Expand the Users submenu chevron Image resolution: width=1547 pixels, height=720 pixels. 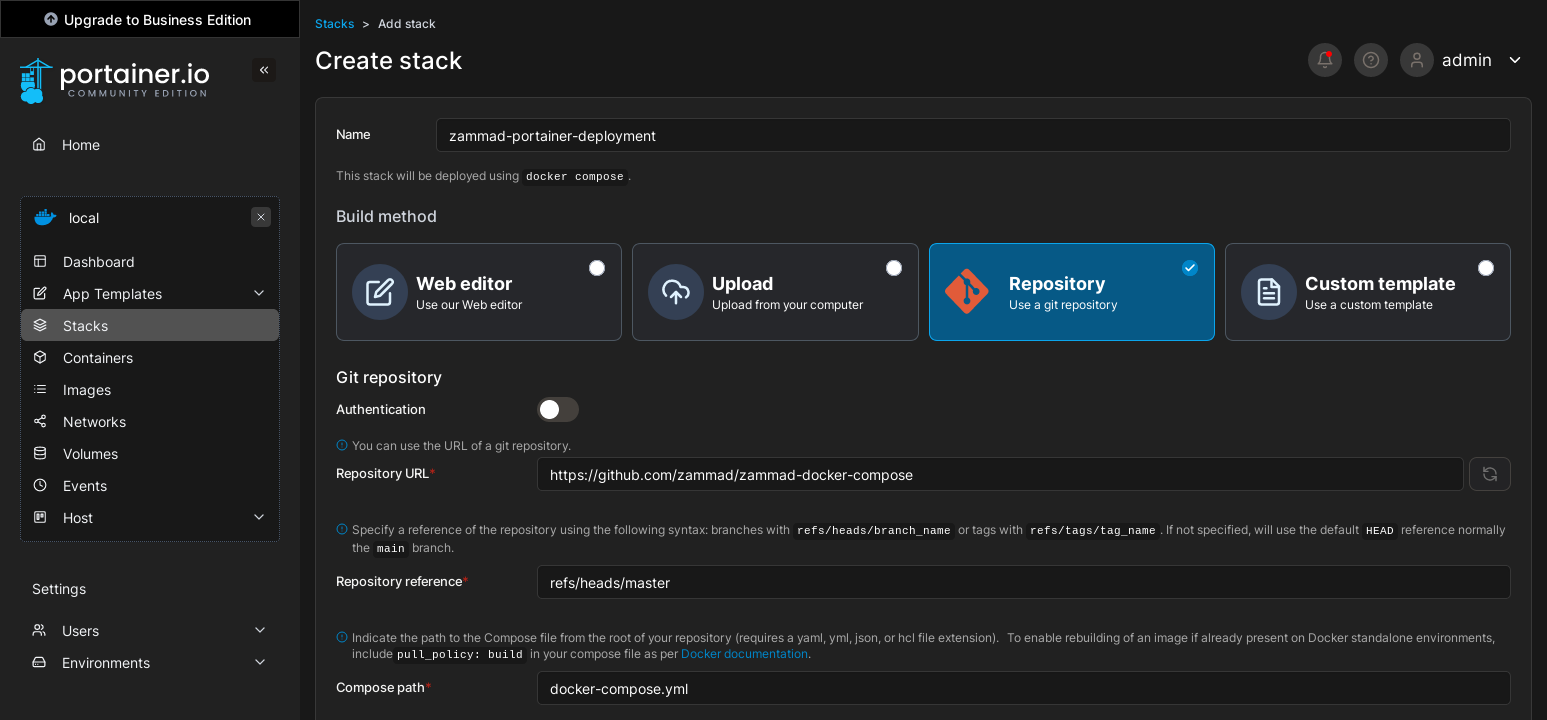point(260,630)
